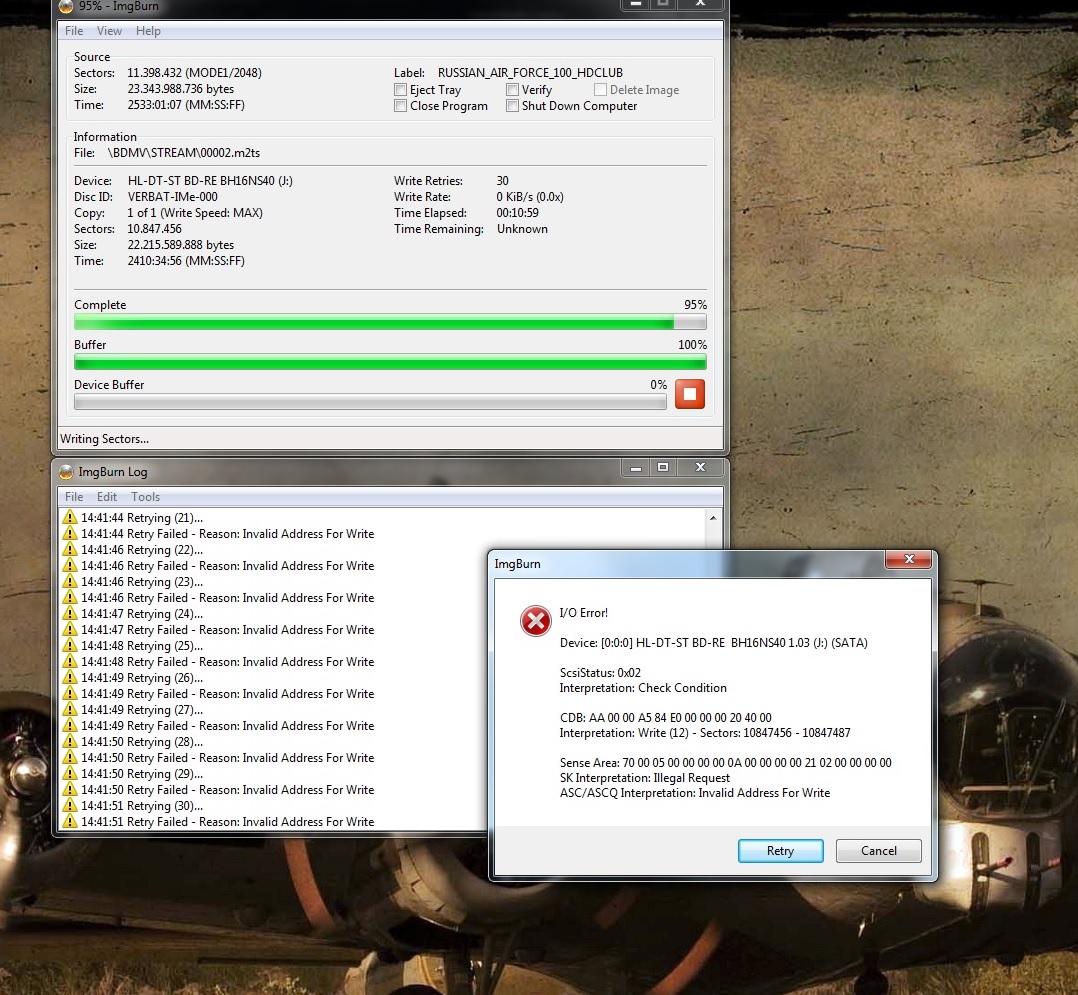Click the CDB hex line in error dialog

[666, 717]
